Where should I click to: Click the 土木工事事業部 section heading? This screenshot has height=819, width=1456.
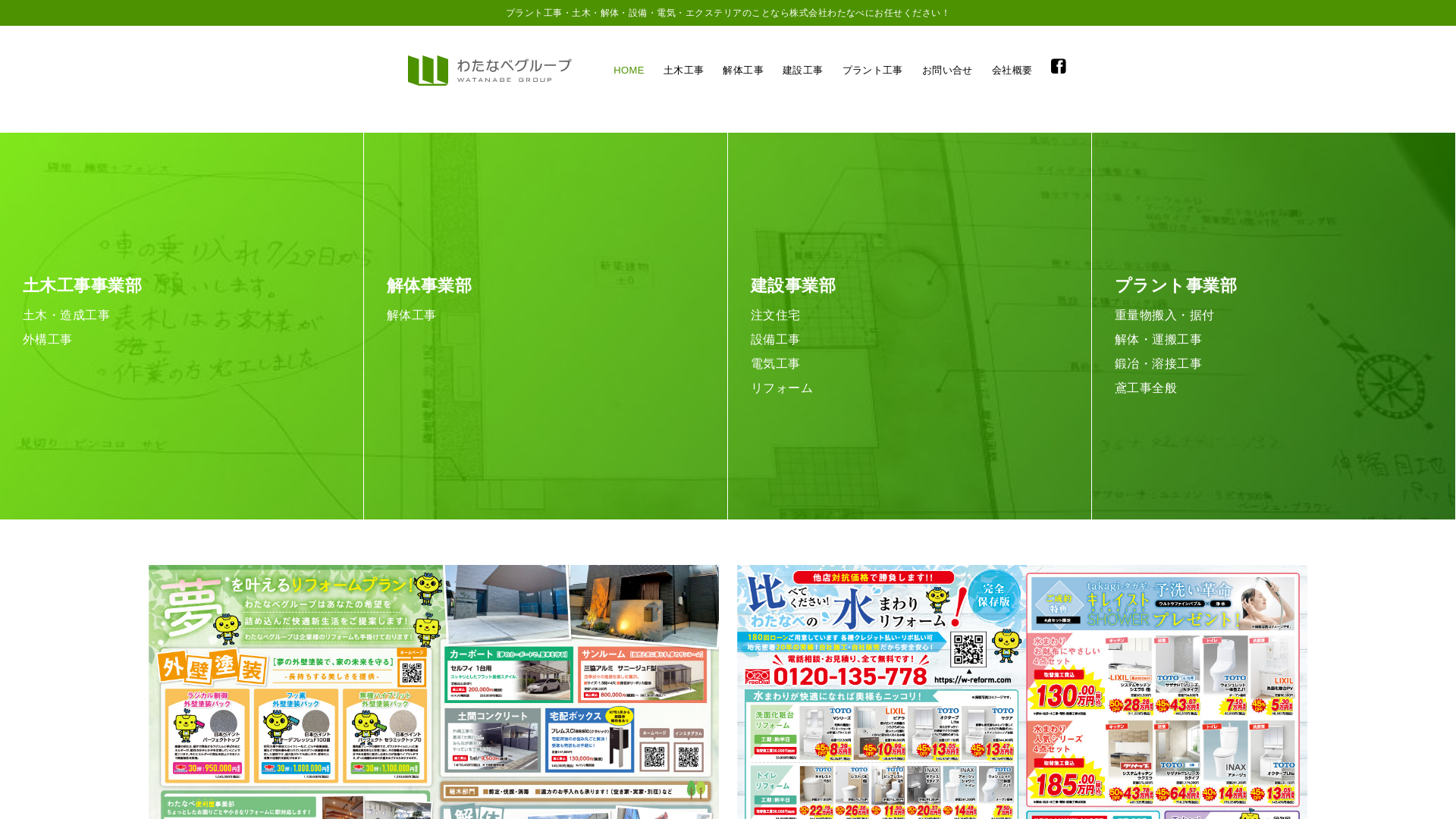[x=83, y=287]
